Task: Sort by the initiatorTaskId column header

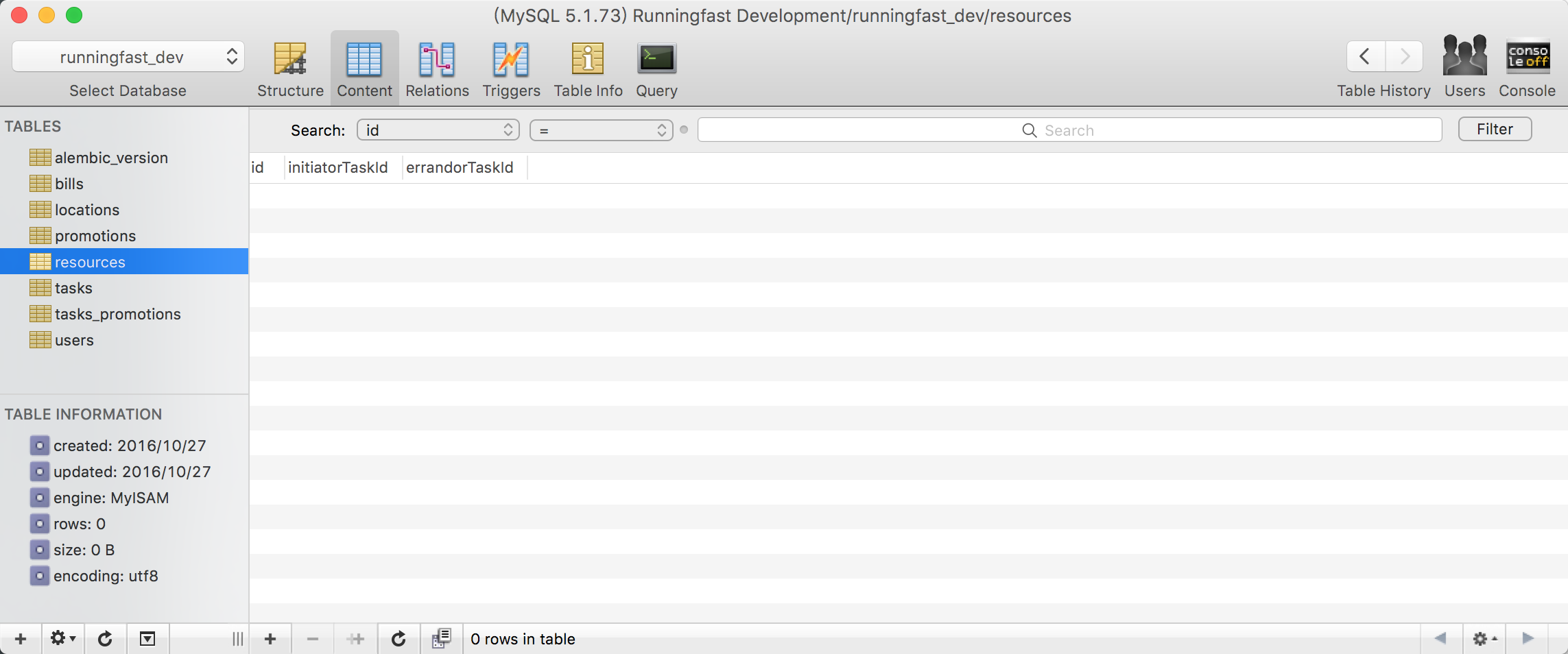Action: click(x=343, y=168)
